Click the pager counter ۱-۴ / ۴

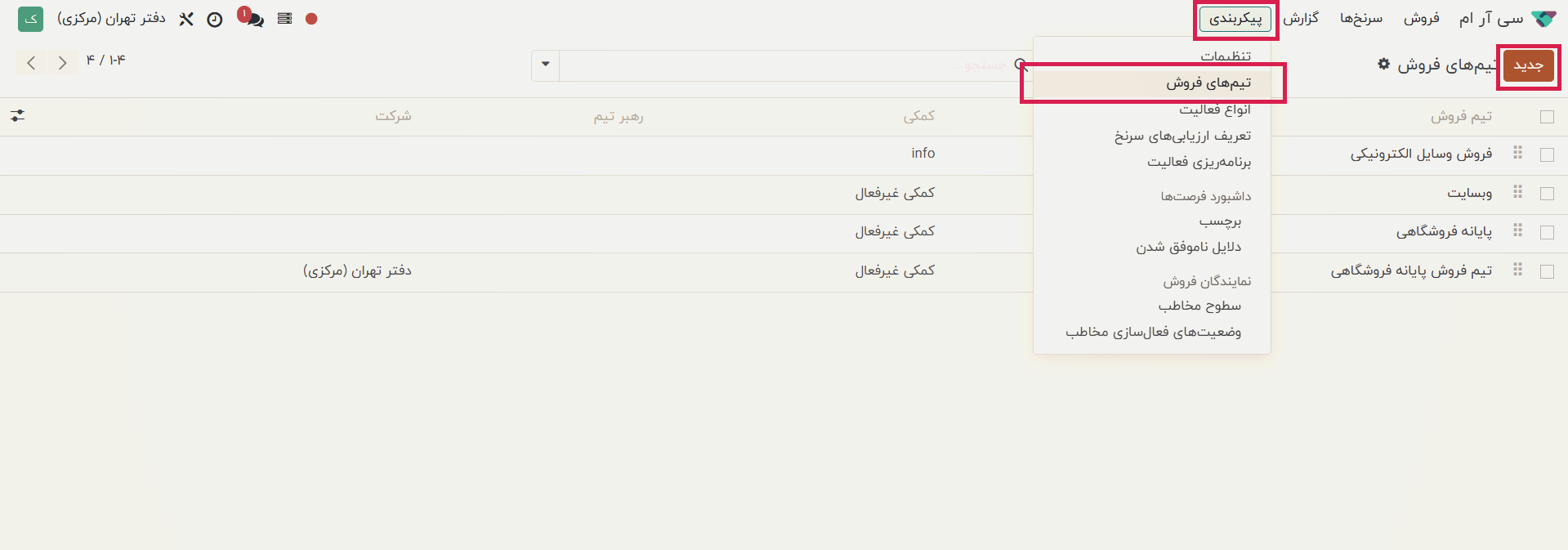pyautogui.click(x=105, y=60)
